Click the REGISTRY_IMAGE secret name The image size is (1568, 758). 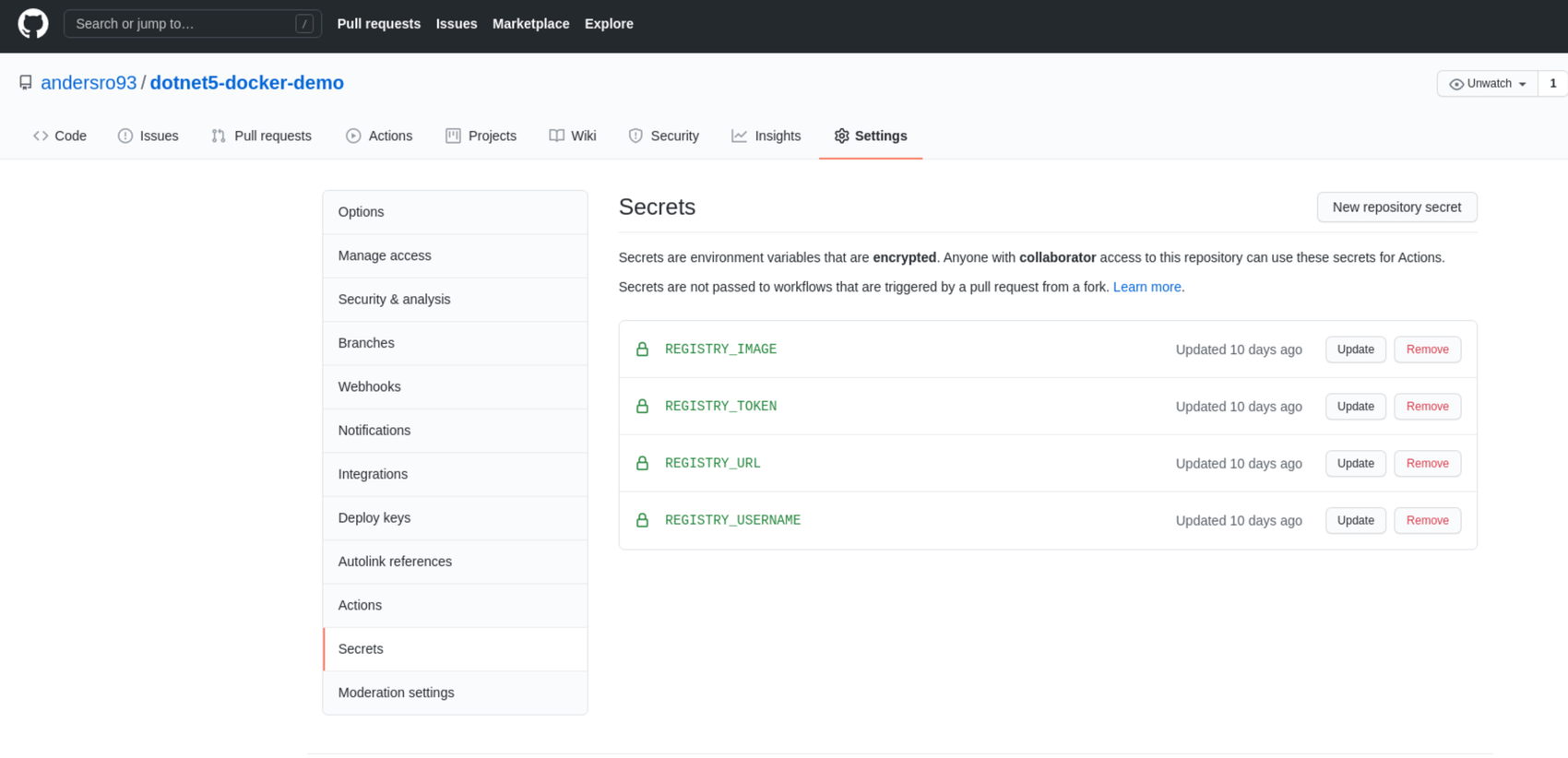pos(721,349)
